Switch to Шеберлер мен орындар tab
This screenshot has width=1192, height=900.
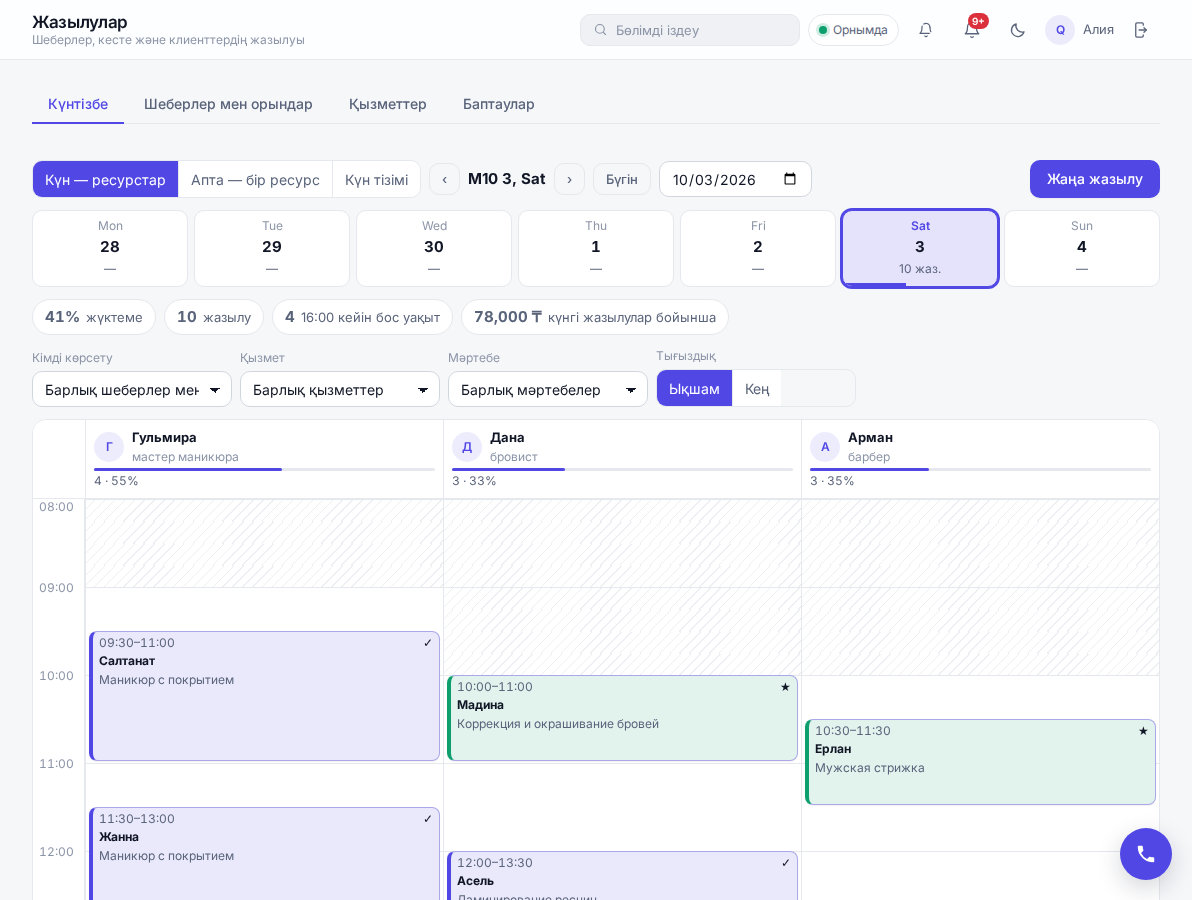click(228, 104)
